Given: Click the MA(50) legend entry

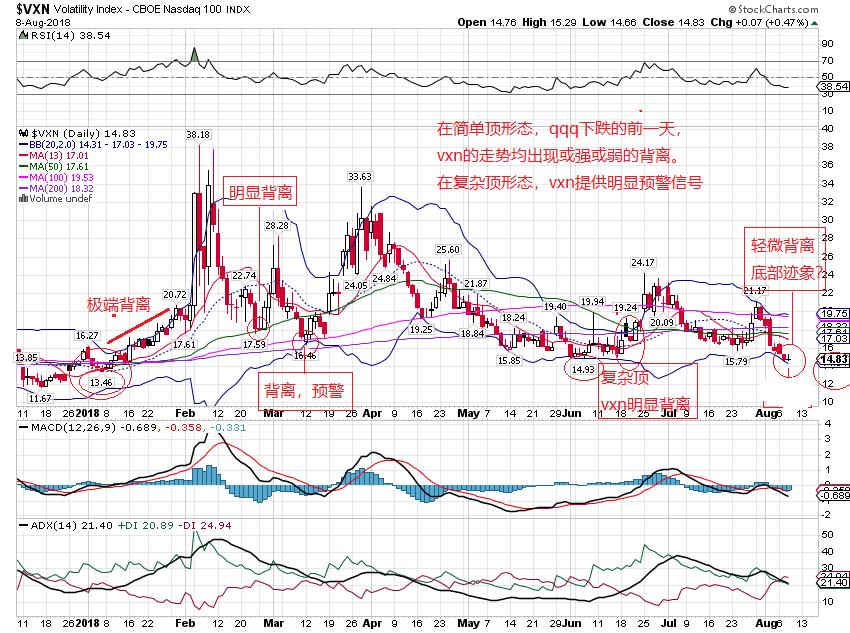Looking at the screenshot, I should [x=60, y=167].
